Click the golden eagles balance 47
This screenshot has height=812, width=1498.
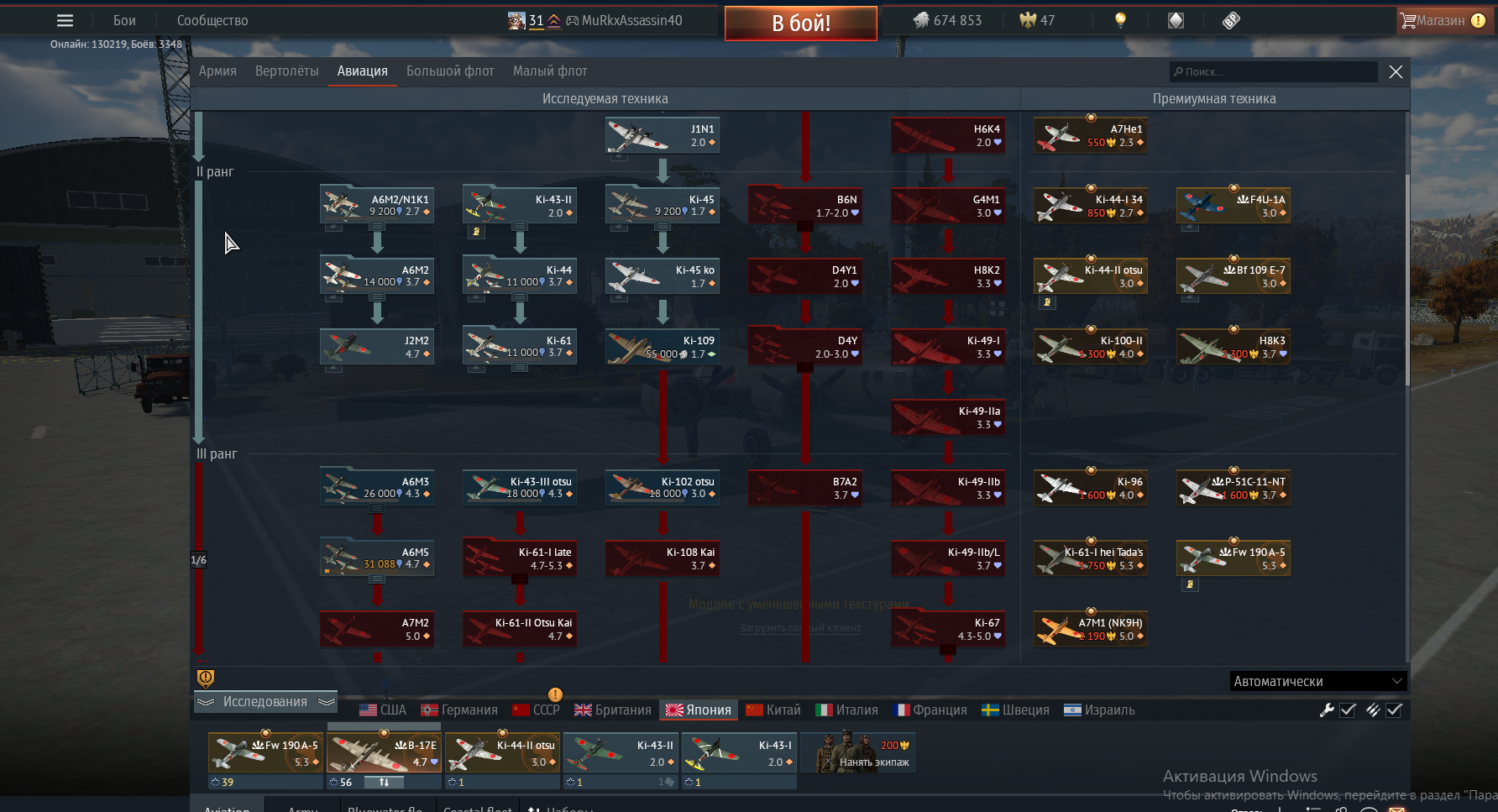click(1037, 20)
